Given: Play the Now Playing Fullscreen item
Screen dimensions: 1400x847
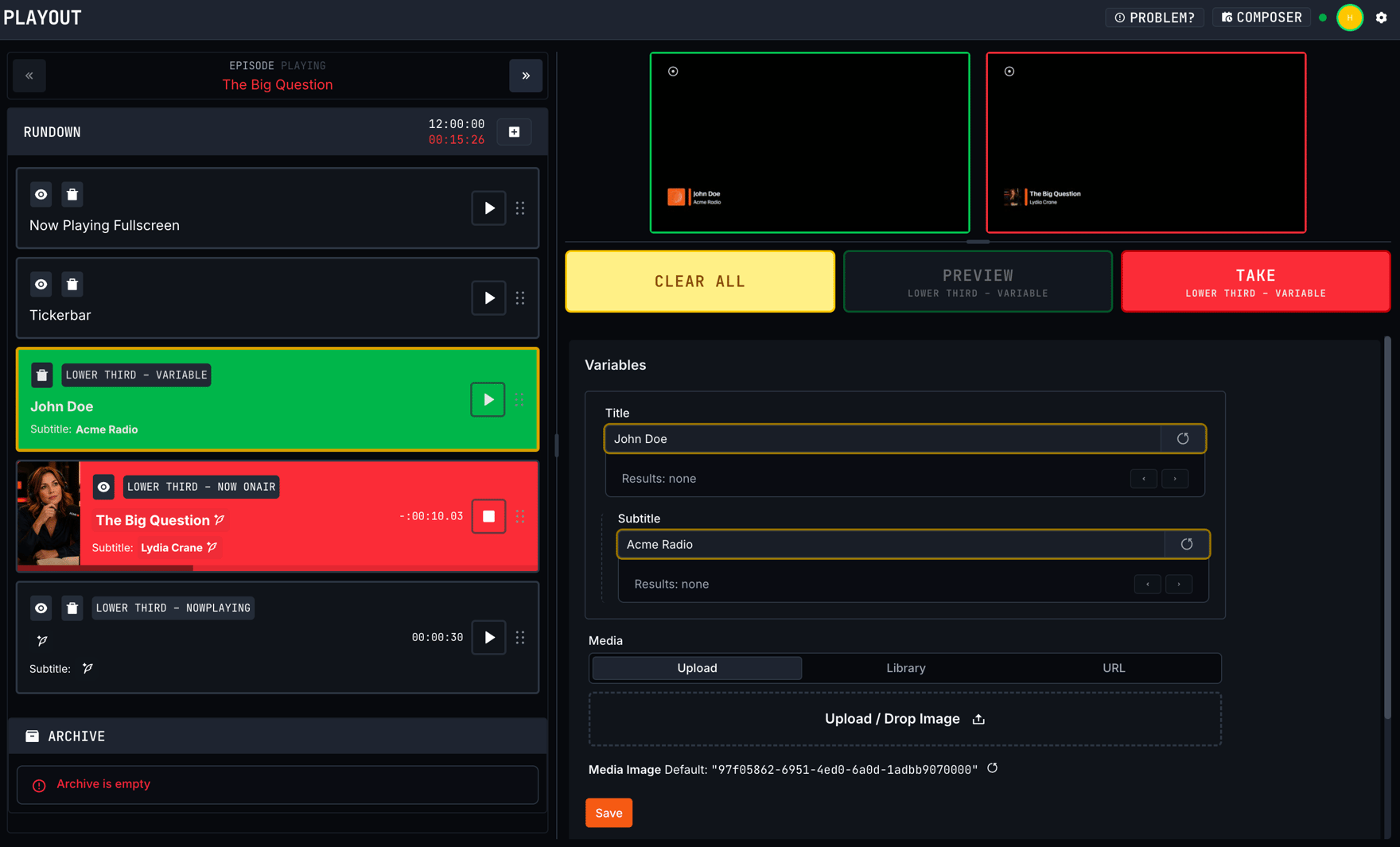Looking at the screenshot, I should (x=488, y=208).
